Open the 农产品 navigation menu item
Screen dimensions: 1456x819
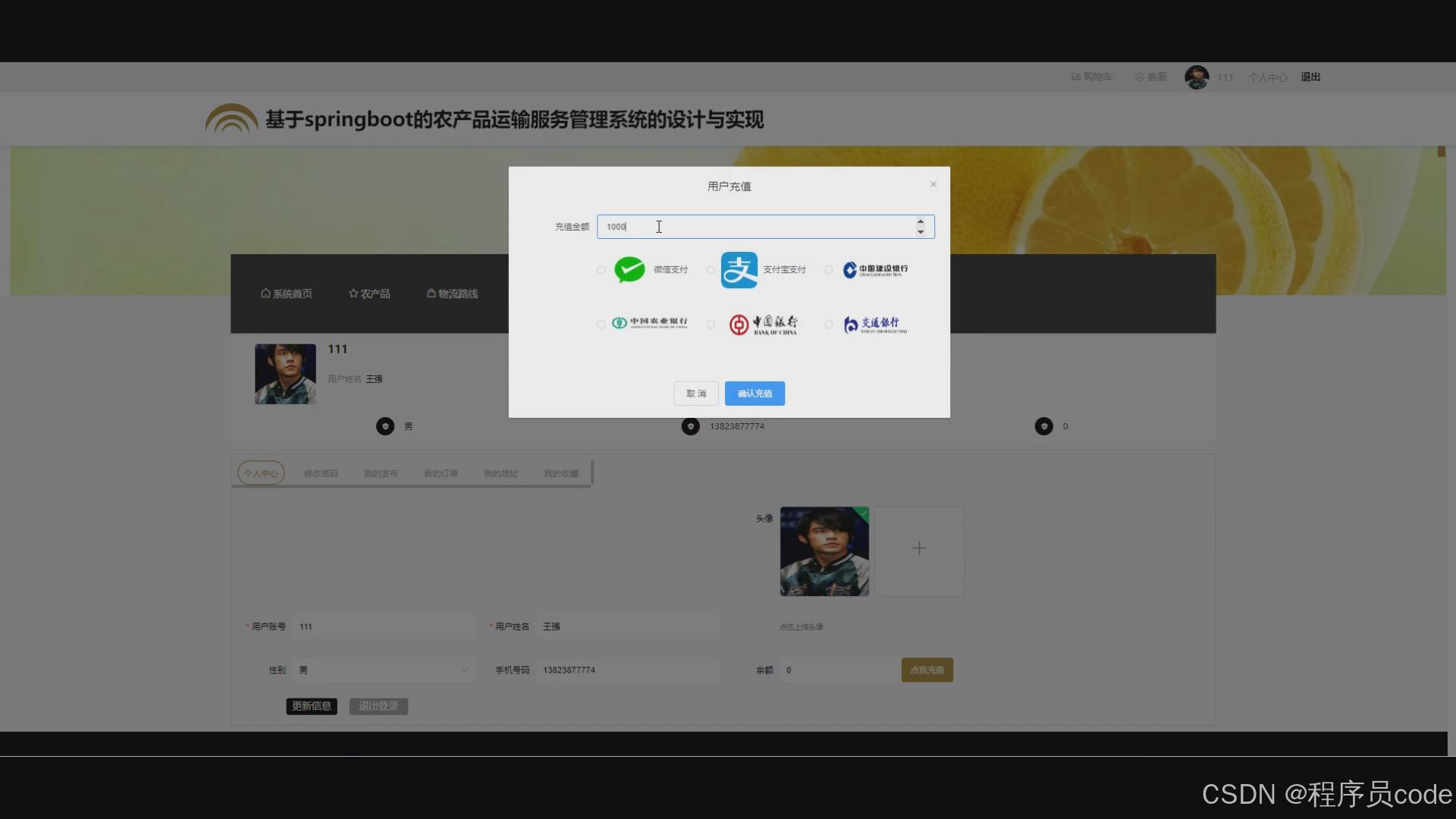pos(369,294)
